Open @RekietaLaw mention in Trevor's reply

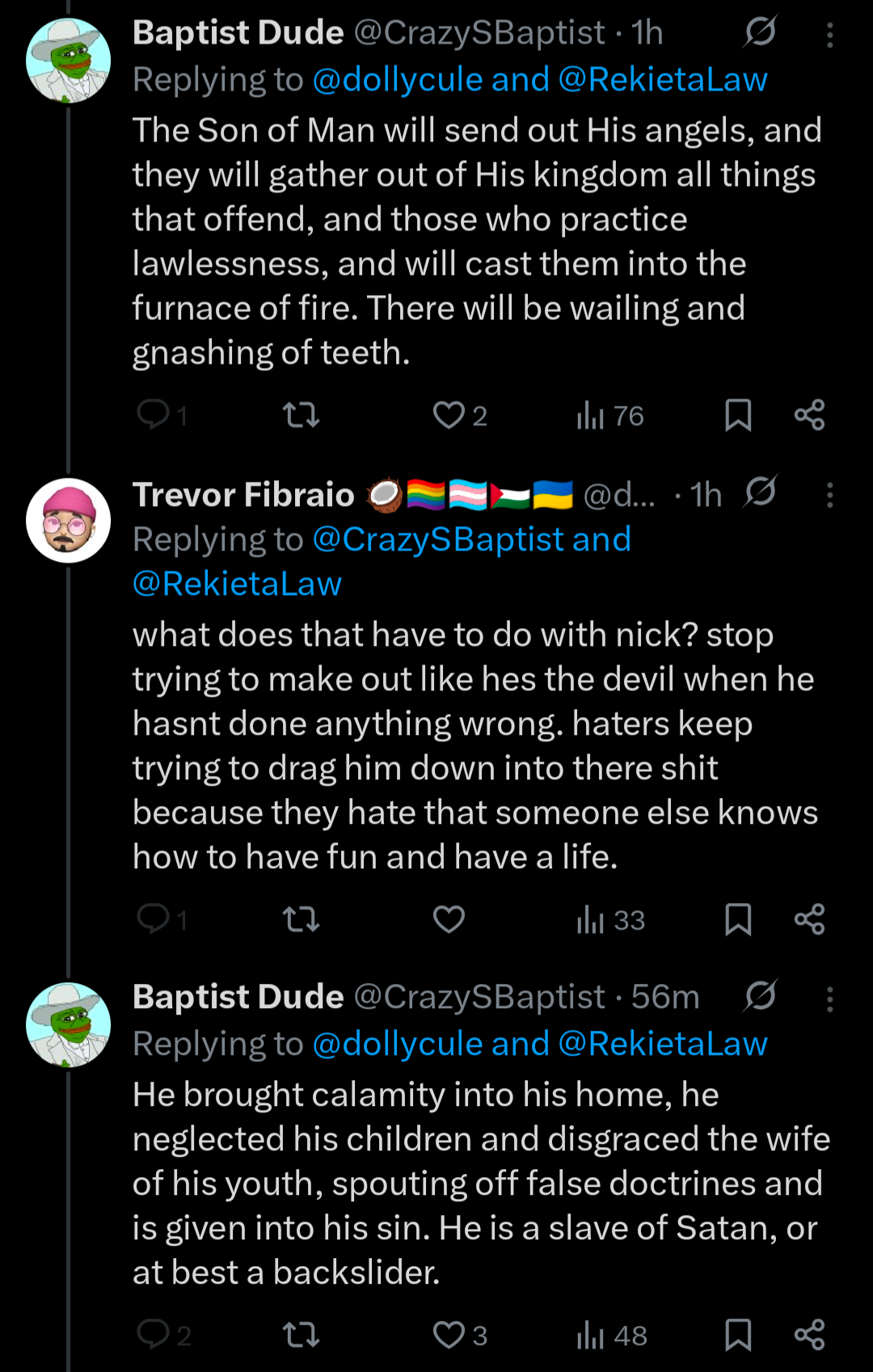tap(237, 584)
